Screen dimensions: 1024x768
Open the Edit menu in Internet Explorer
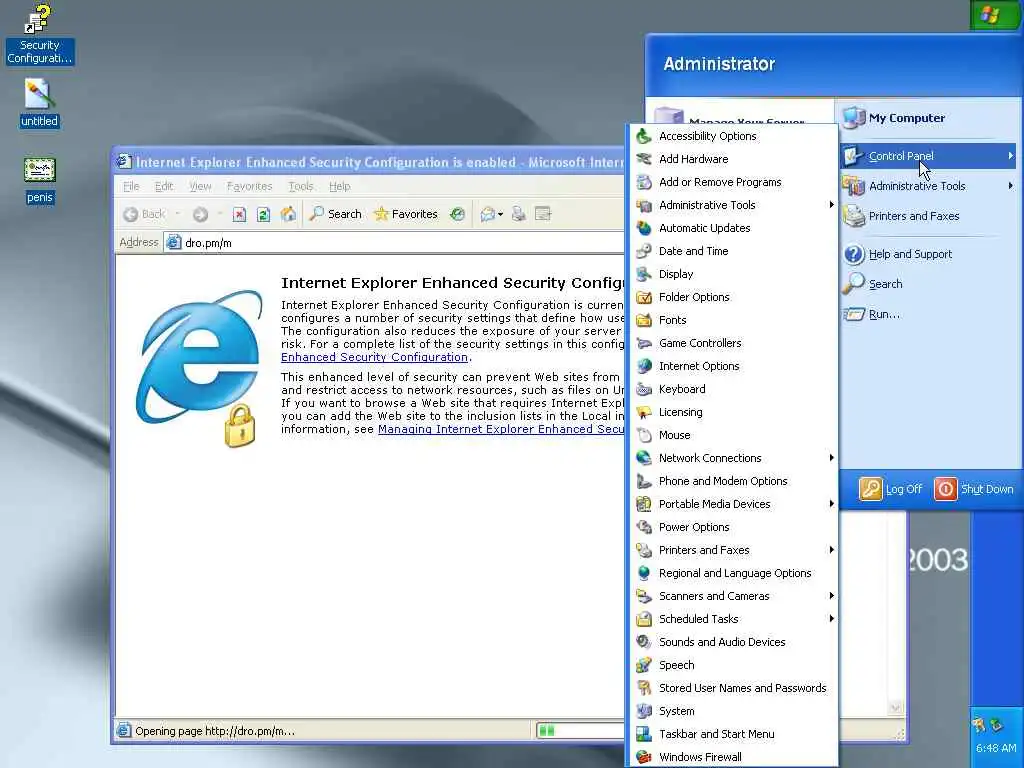coord(164,186)
